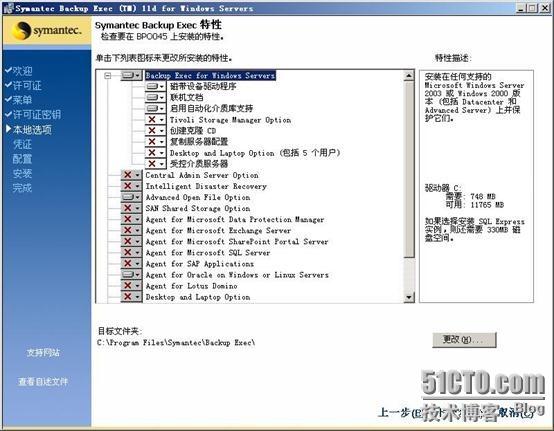Select Agent for Oracle on Windows or Linux Servers
The image size is (554, 431).
(x=237, y=275)
